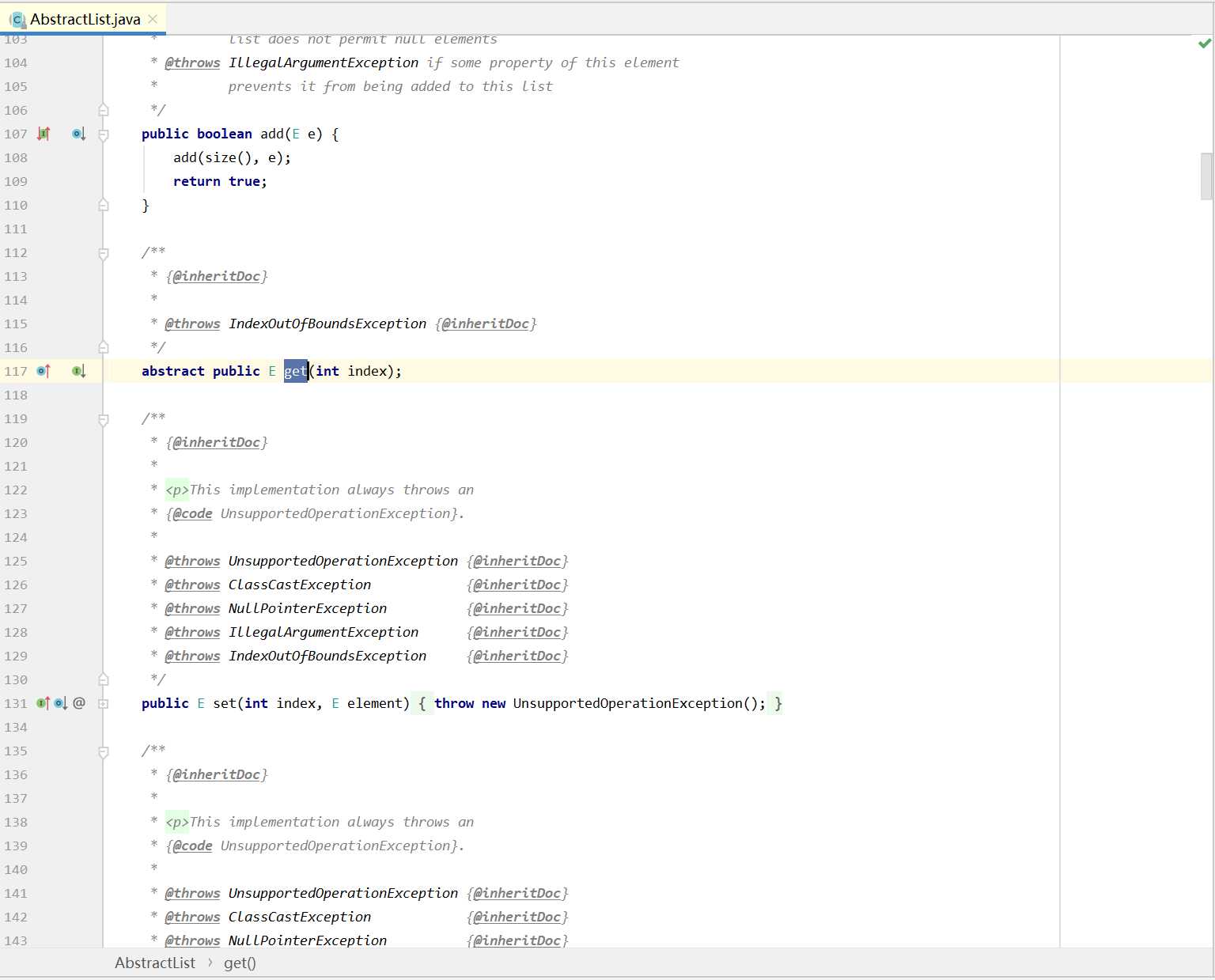
Task: Click the overrides up-arrow gutter icon on line 117
Action: point(44,371)
